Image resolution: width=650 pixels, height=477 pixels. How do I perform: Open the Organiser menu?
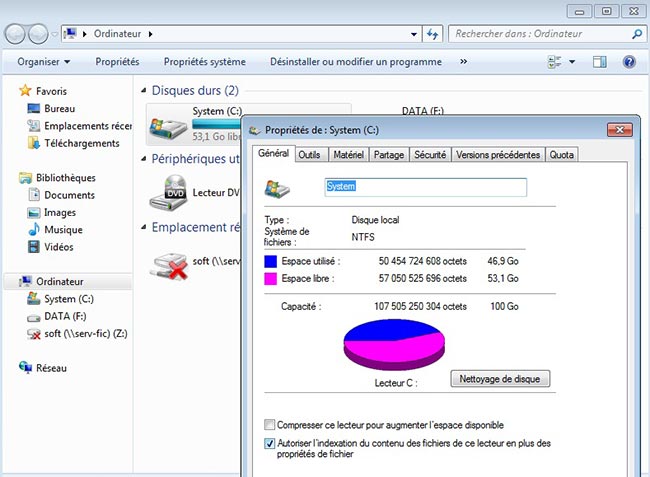(44, 62)
